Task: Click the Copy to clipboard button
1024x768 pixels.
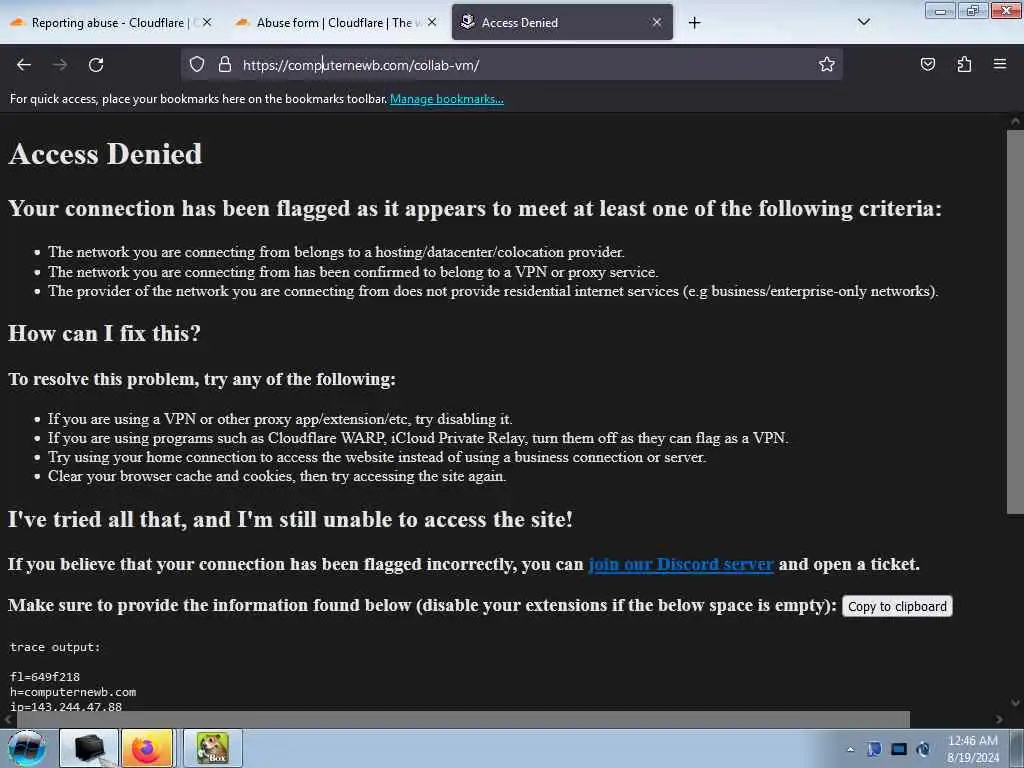Action: coord(897,606)
